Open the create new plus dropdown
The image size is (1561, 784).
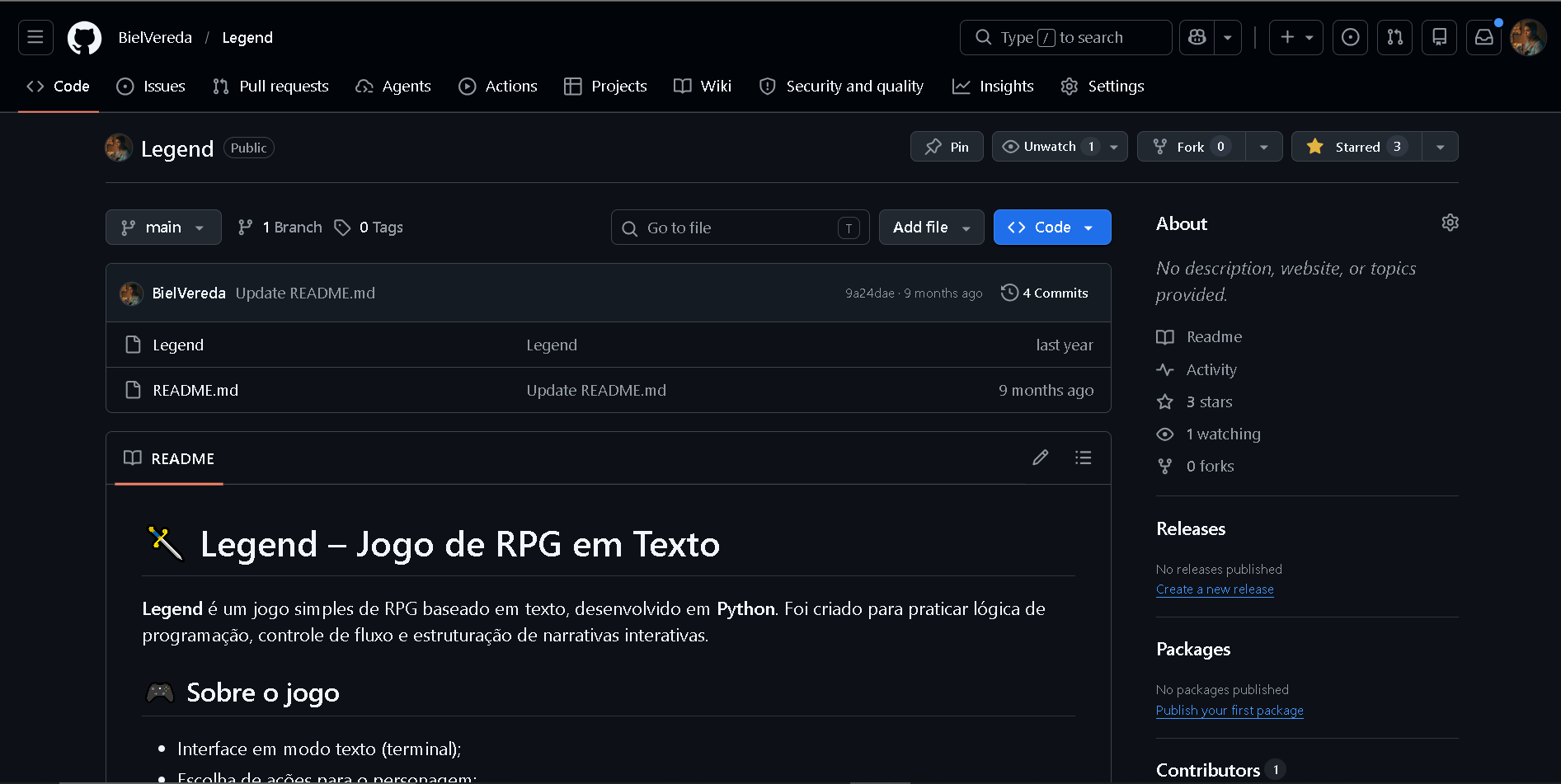click(1296, 37)
